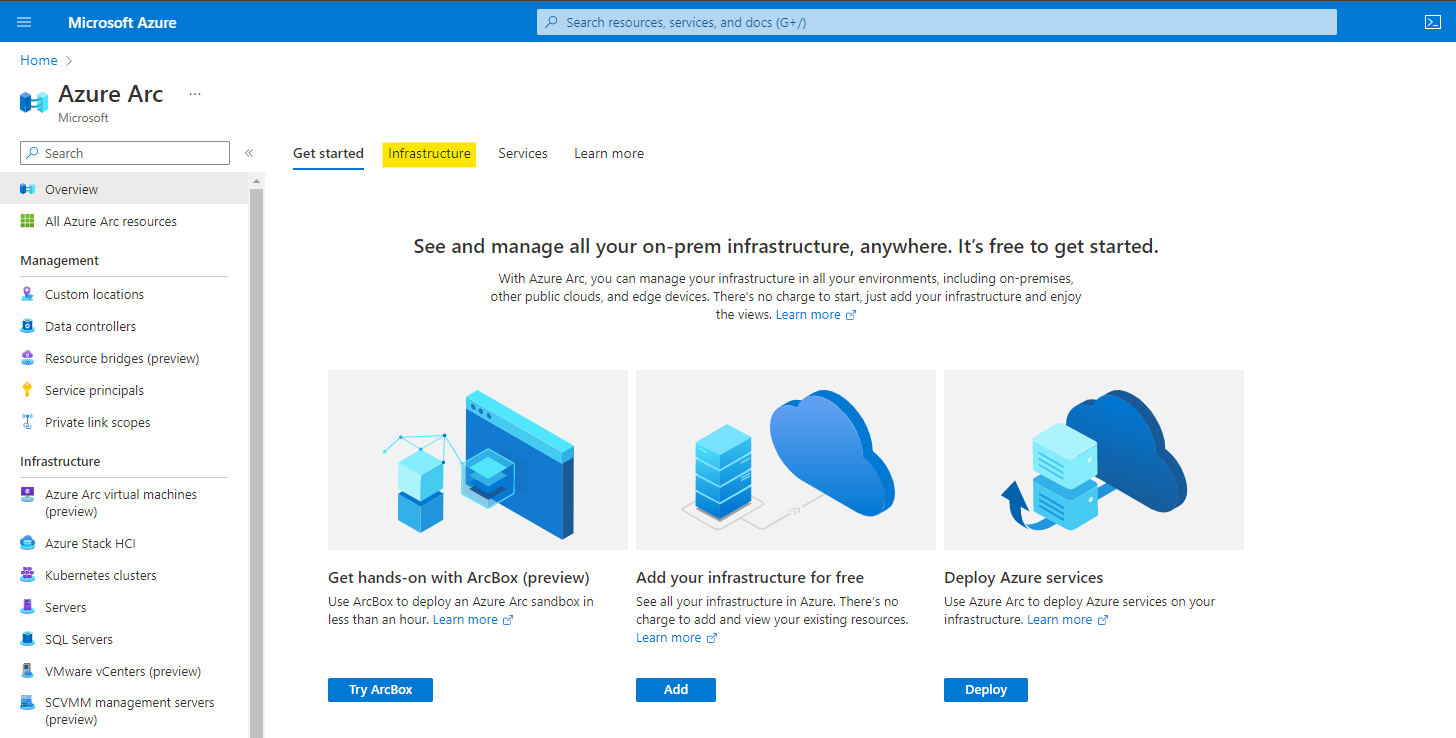Click the sidebar scrollbar up arrow
Image resolution: width=1456 pixels, height=738 pixels.
[256, 181]
